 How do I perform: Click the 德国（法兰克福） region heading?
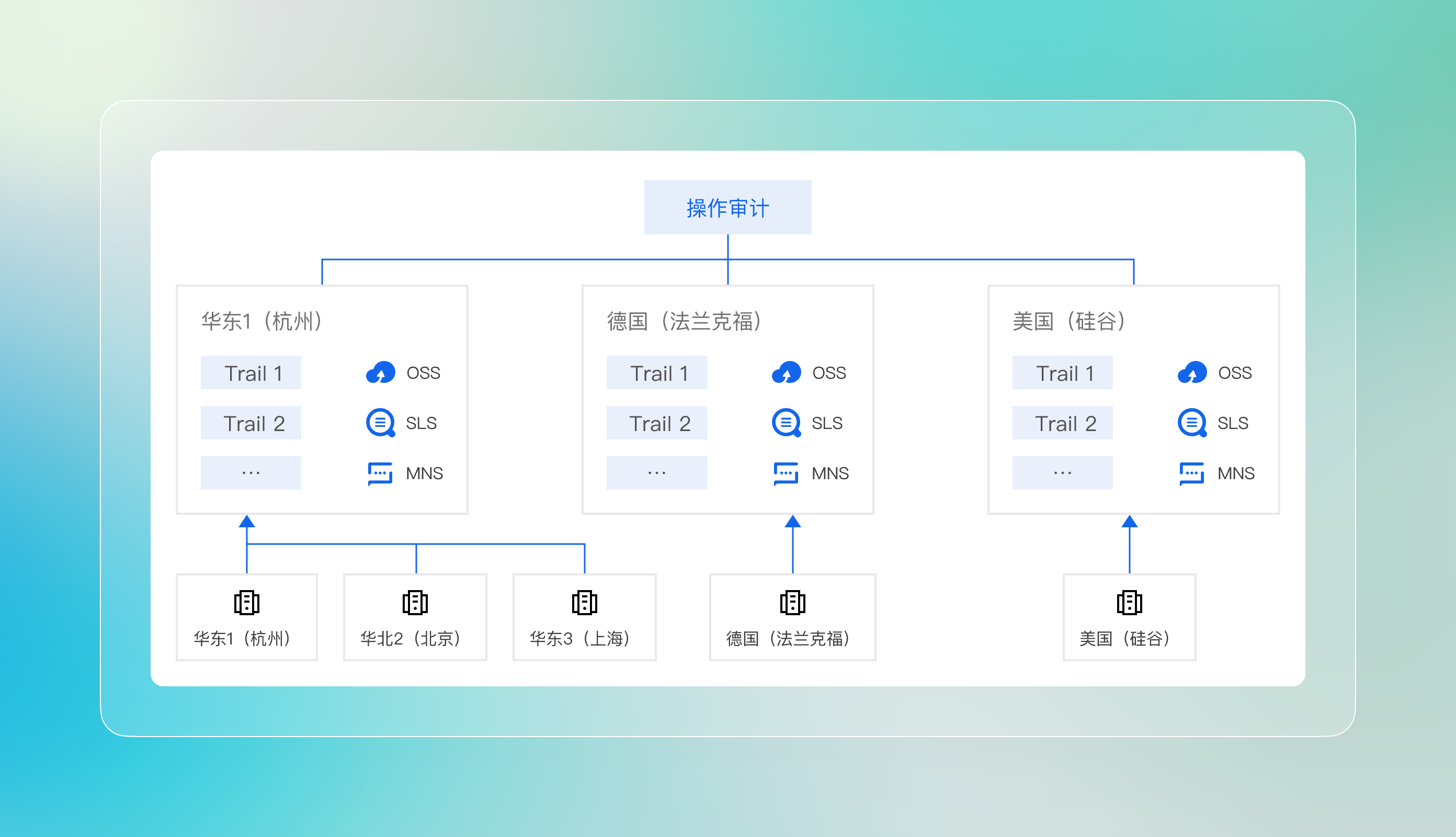tap(685, 321)
